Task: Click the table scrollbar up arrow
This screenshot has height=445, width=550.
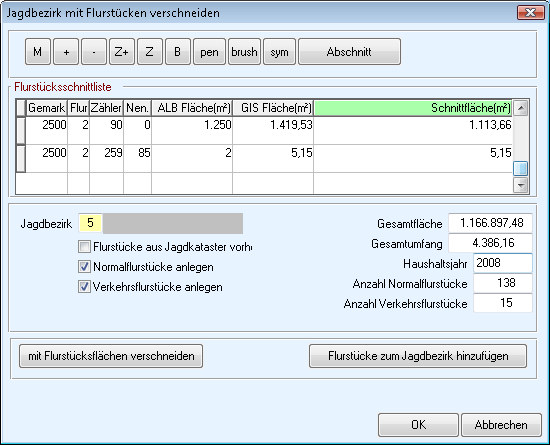Action: click(521, 108)
